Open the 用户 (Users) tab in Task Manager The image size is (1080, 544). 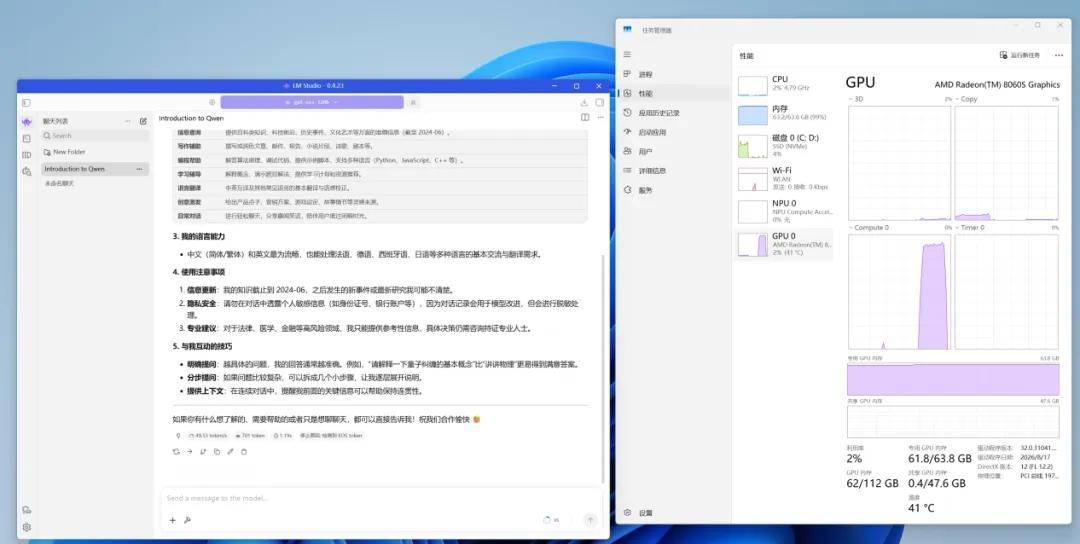674,151
